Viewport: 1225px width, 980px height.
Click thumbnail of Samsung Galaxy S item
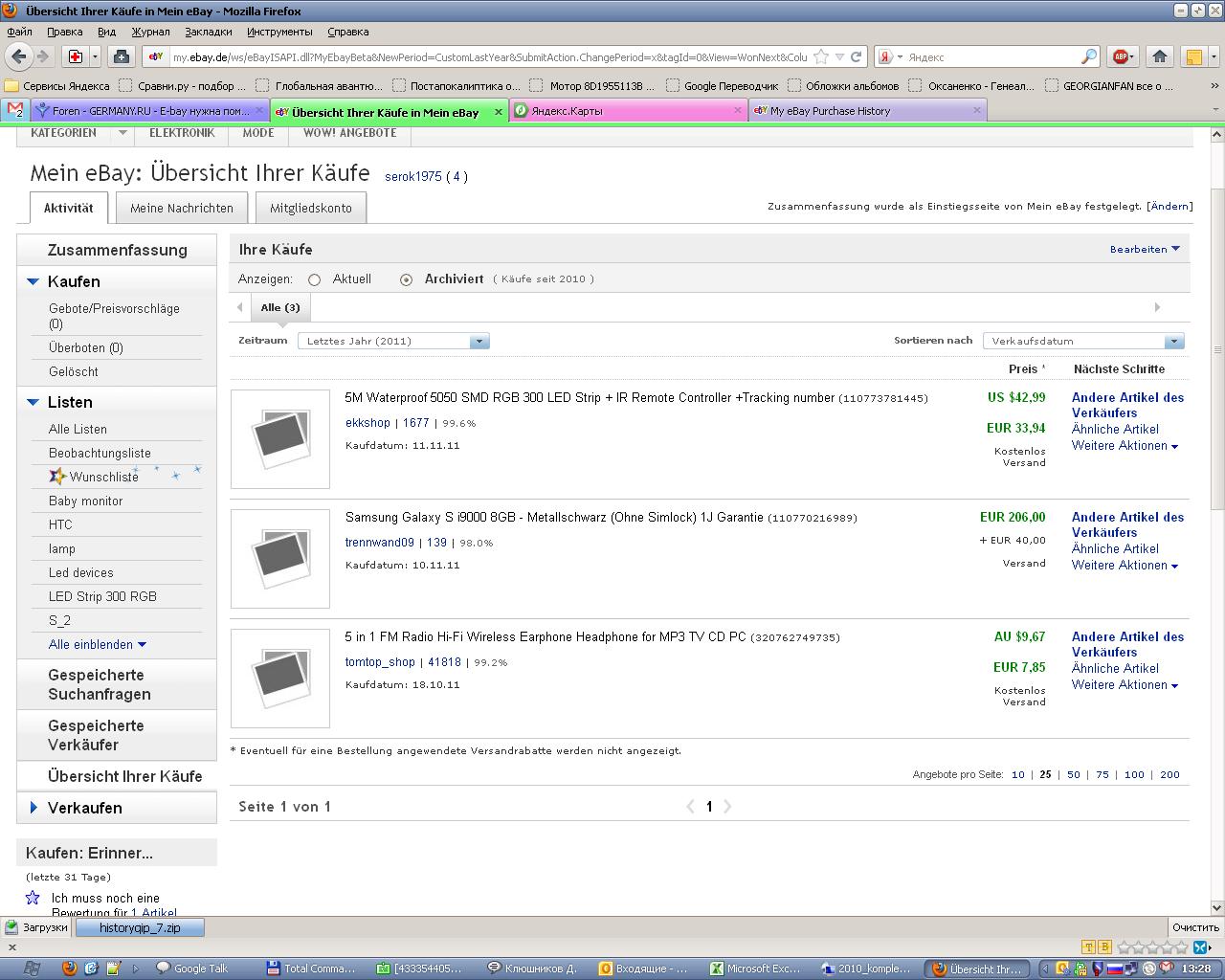(x=280, y=558)
